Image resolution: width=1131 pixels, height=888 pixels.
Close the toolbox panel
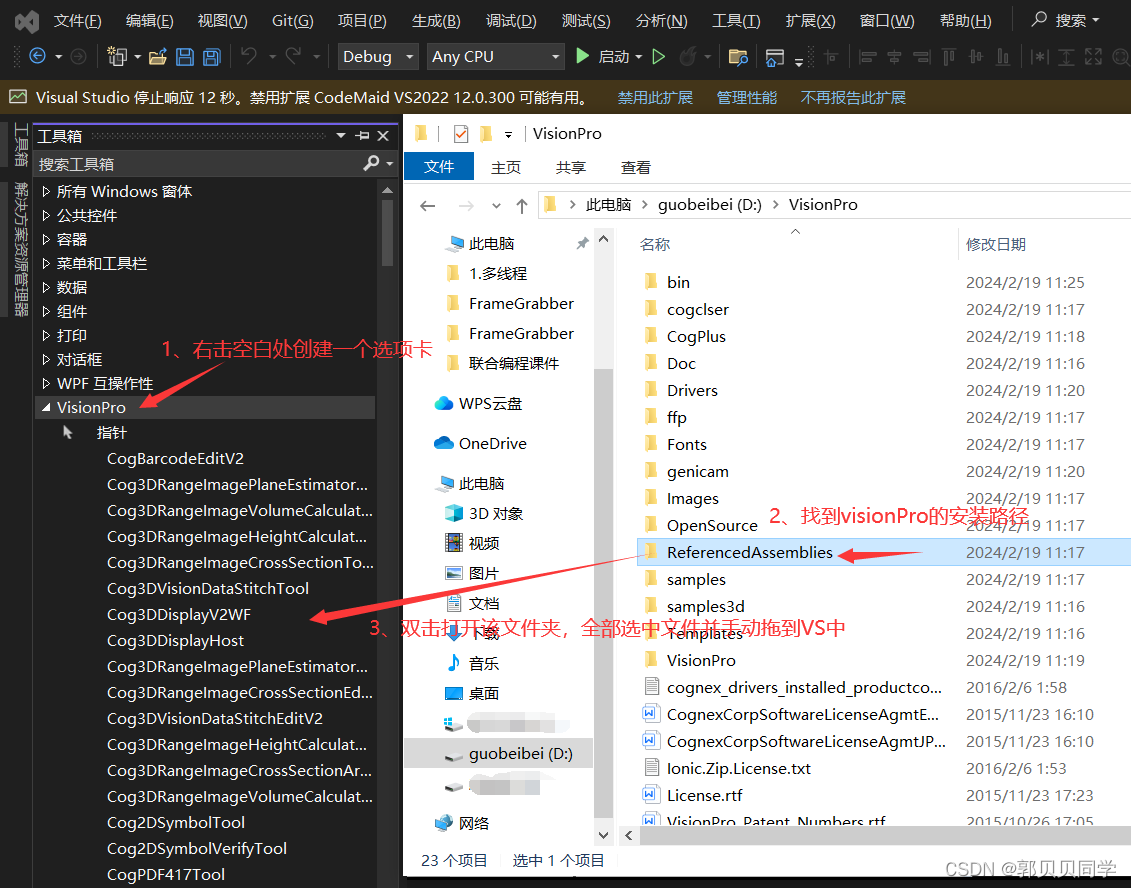pyautogui.click(x=384, y=136)
